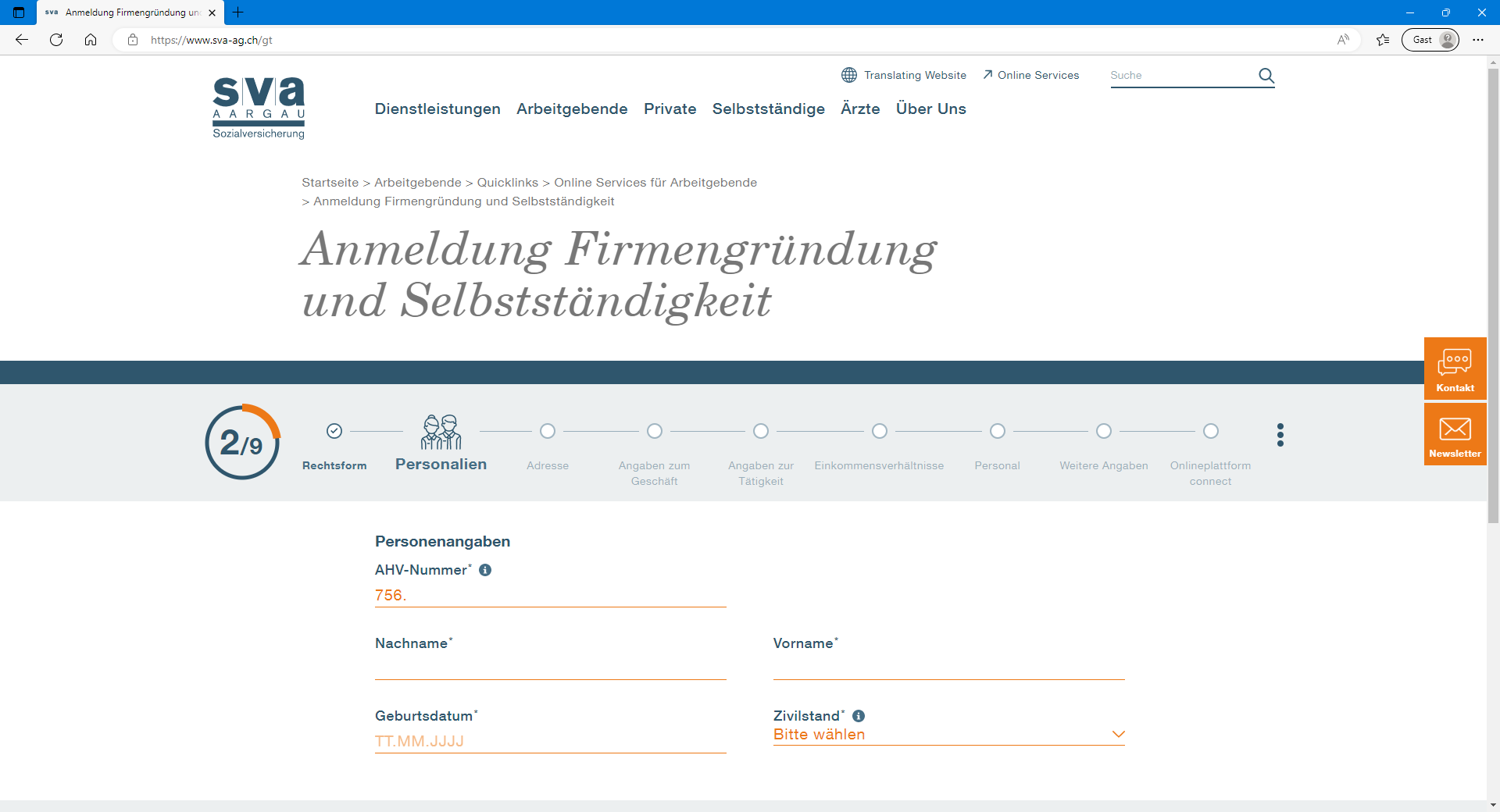Focus the Geburtsdatum date field
The image size is (1500, 812).
[x=550, y=741]
